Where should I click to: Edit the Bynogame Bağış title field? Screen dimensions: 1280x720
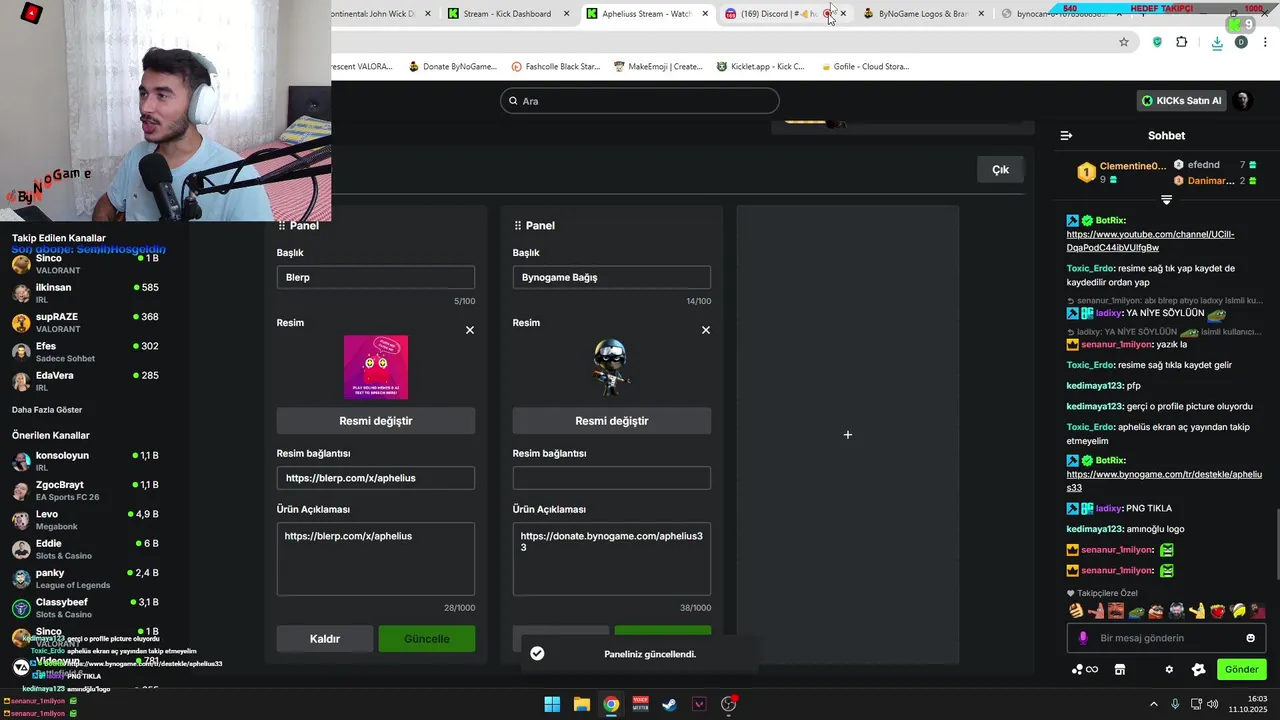[612, 278]
